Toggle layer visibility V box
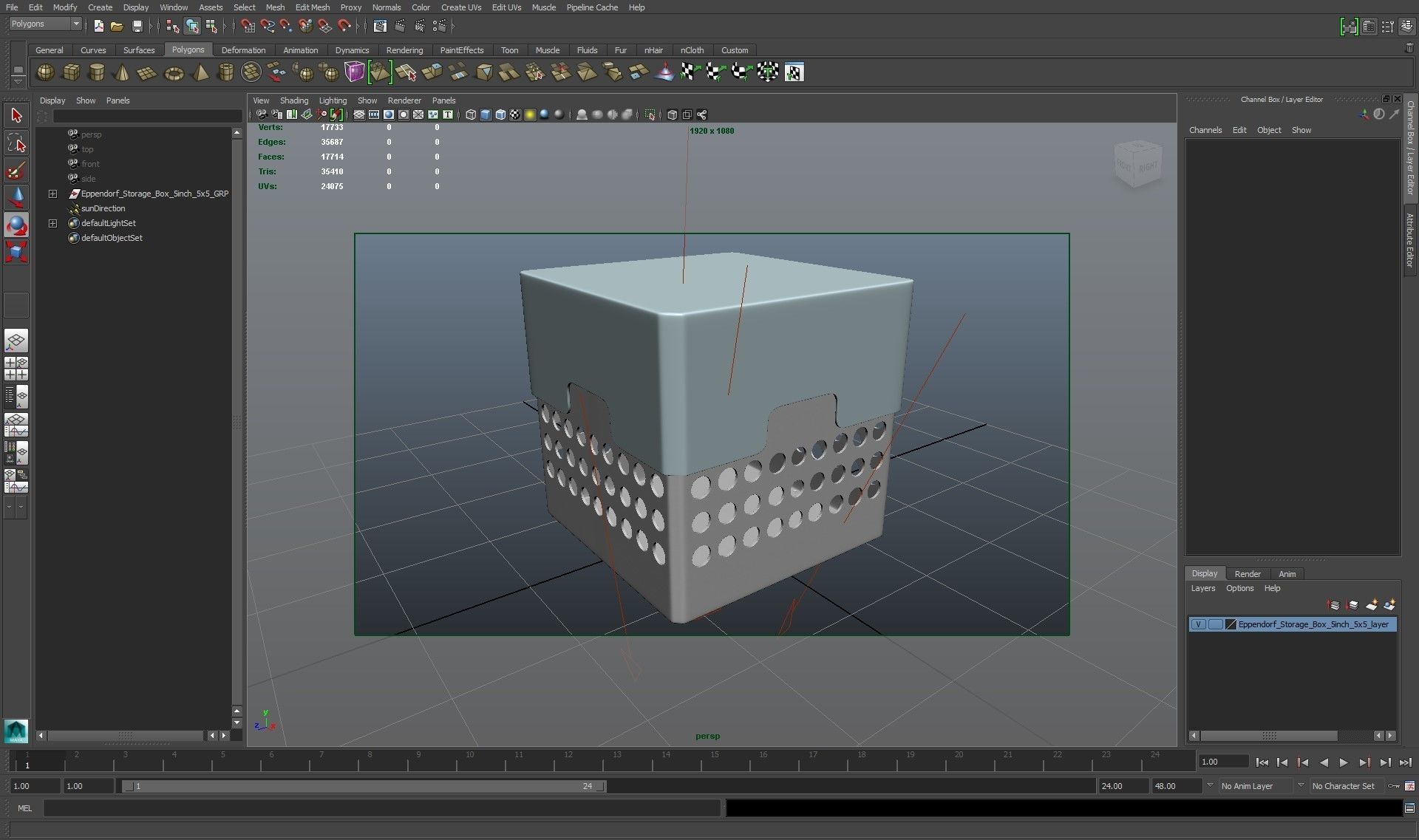1419x840 pixels. pyautogui.click(x=1198, y=624)
